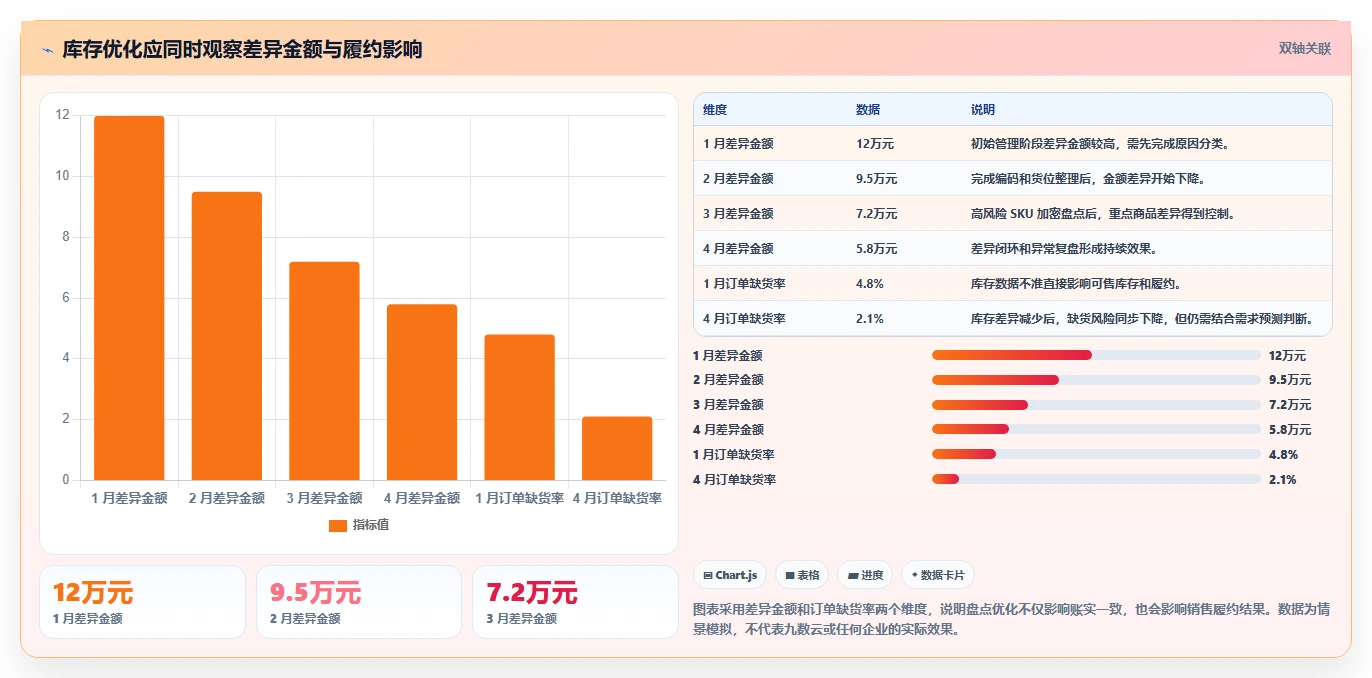Click the chart bar for 2 月差异金额
This screenshot has width=1372, height=678.
pos(227,336)
